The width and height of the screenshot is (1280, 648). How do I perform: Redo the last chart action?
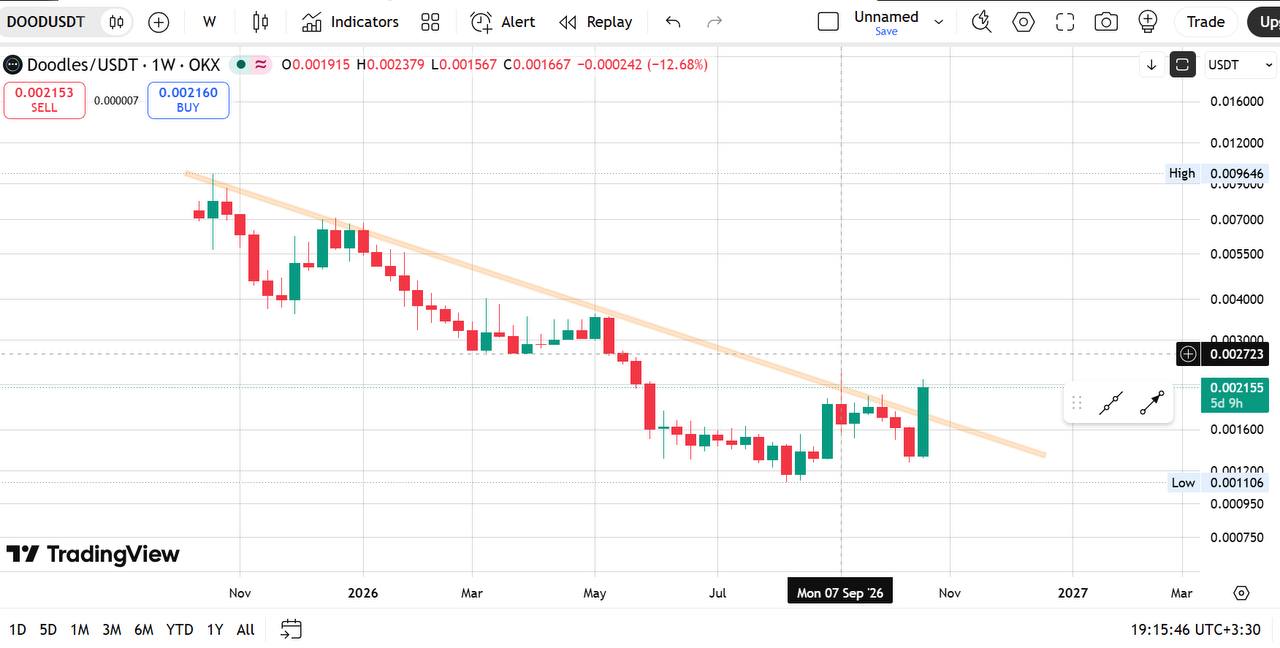pos(714,22)
